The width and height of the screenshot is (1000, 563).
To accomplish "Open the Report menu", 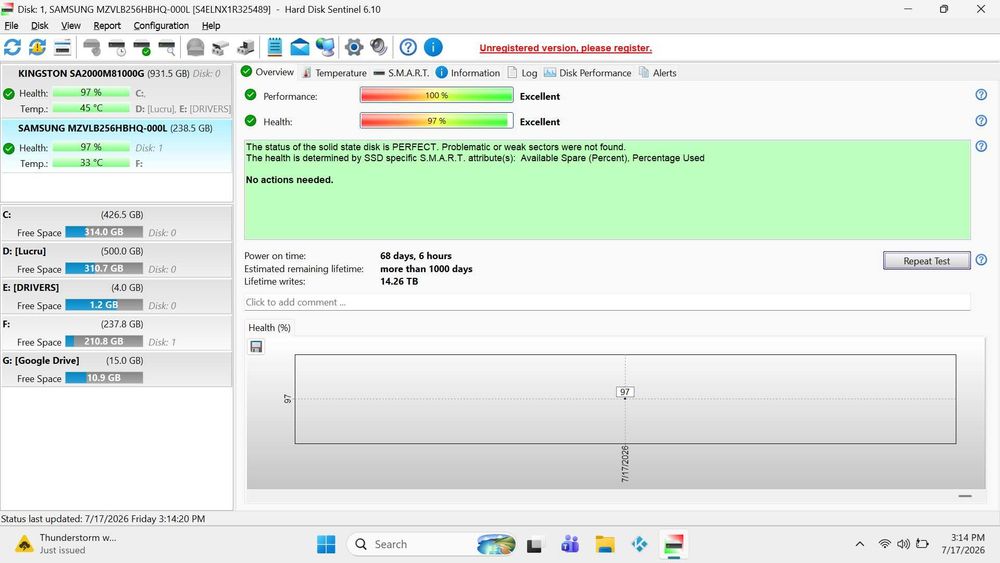I will pos(107,26).
